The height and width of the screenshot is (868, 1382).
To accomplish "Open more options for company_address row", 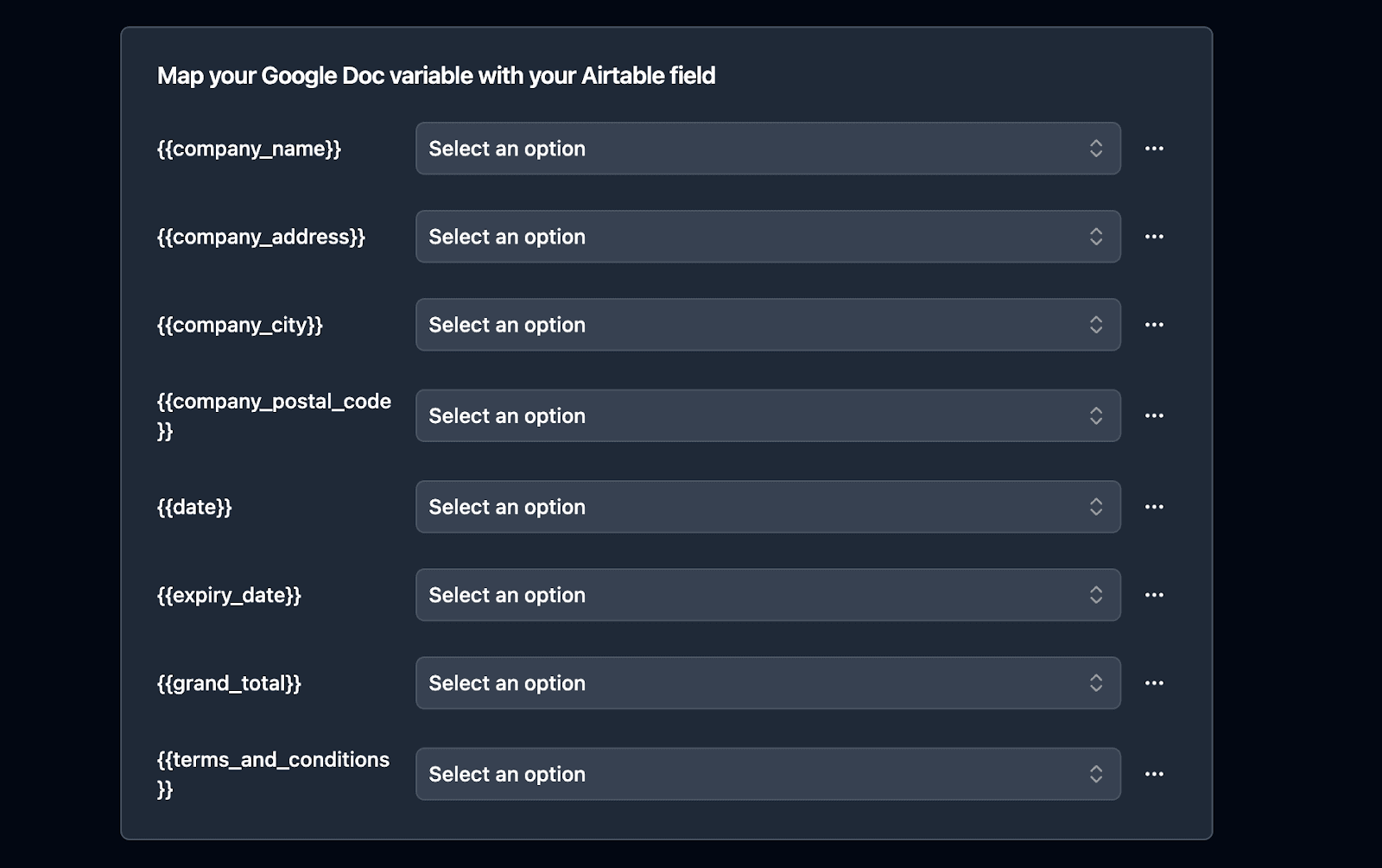I will click(x=1154, y=237).
